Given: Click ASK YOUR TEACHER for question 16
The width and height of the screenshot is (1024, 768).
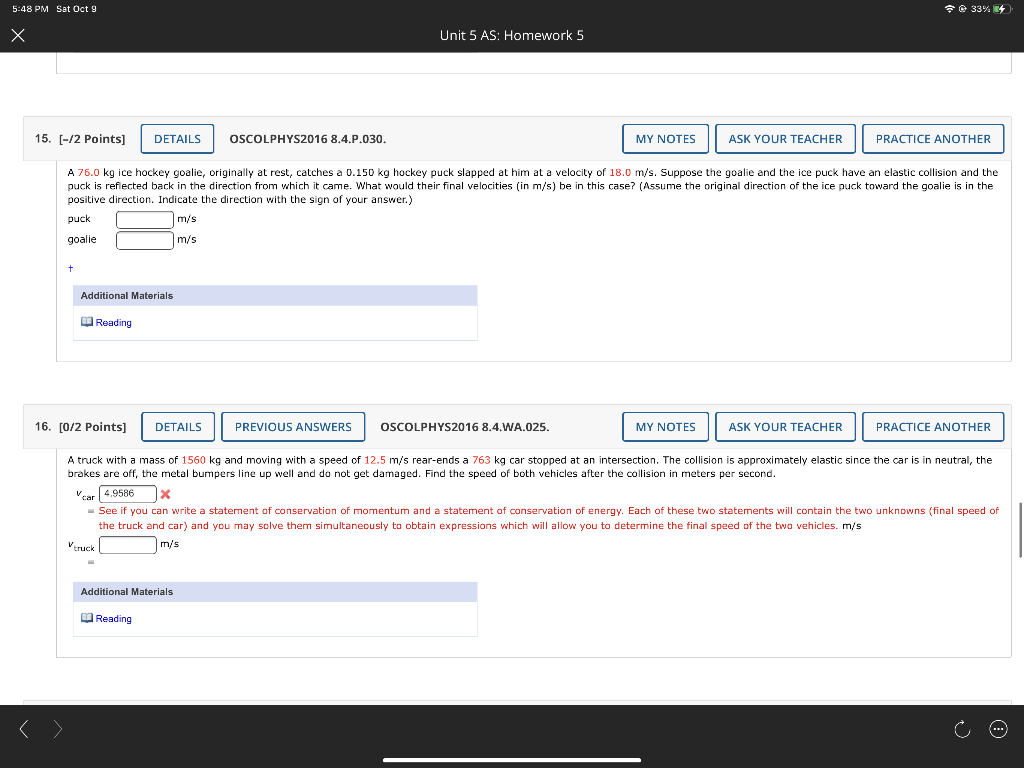Looking at the screenshot, I should tap(786, 427).
